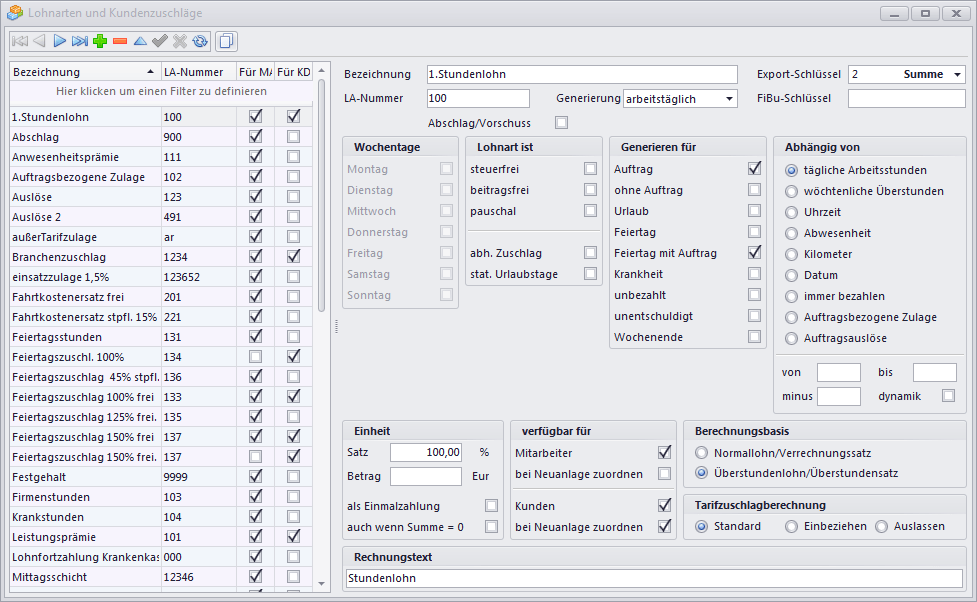The width and height of the screenshot is (977, 602).
Task: Select Uhrzeit radio option
Action: tap(791, 213)
